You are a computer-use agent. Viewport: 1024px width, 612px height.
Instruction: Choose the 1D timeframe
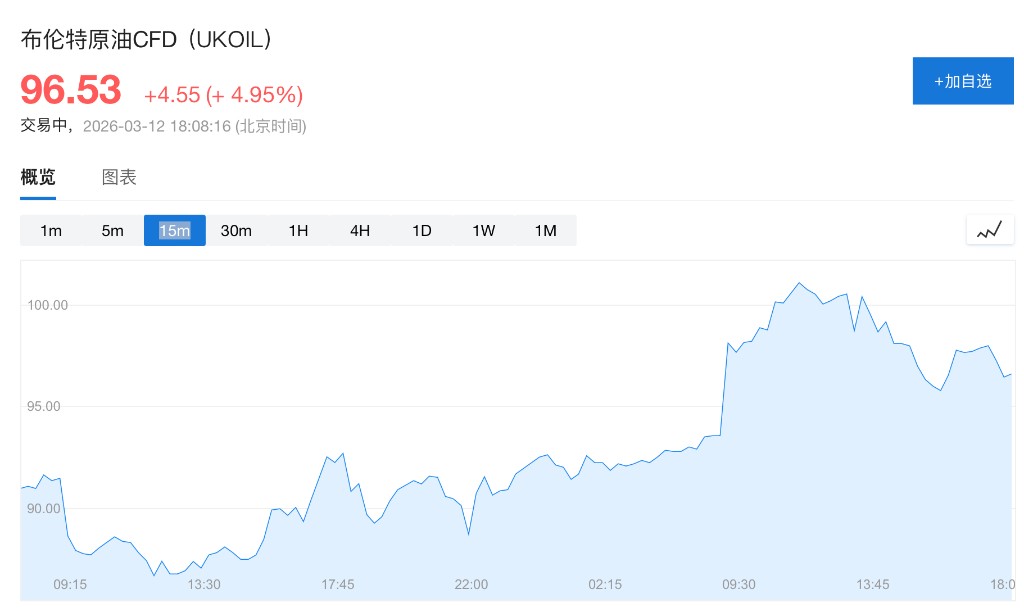click(422, 231)
